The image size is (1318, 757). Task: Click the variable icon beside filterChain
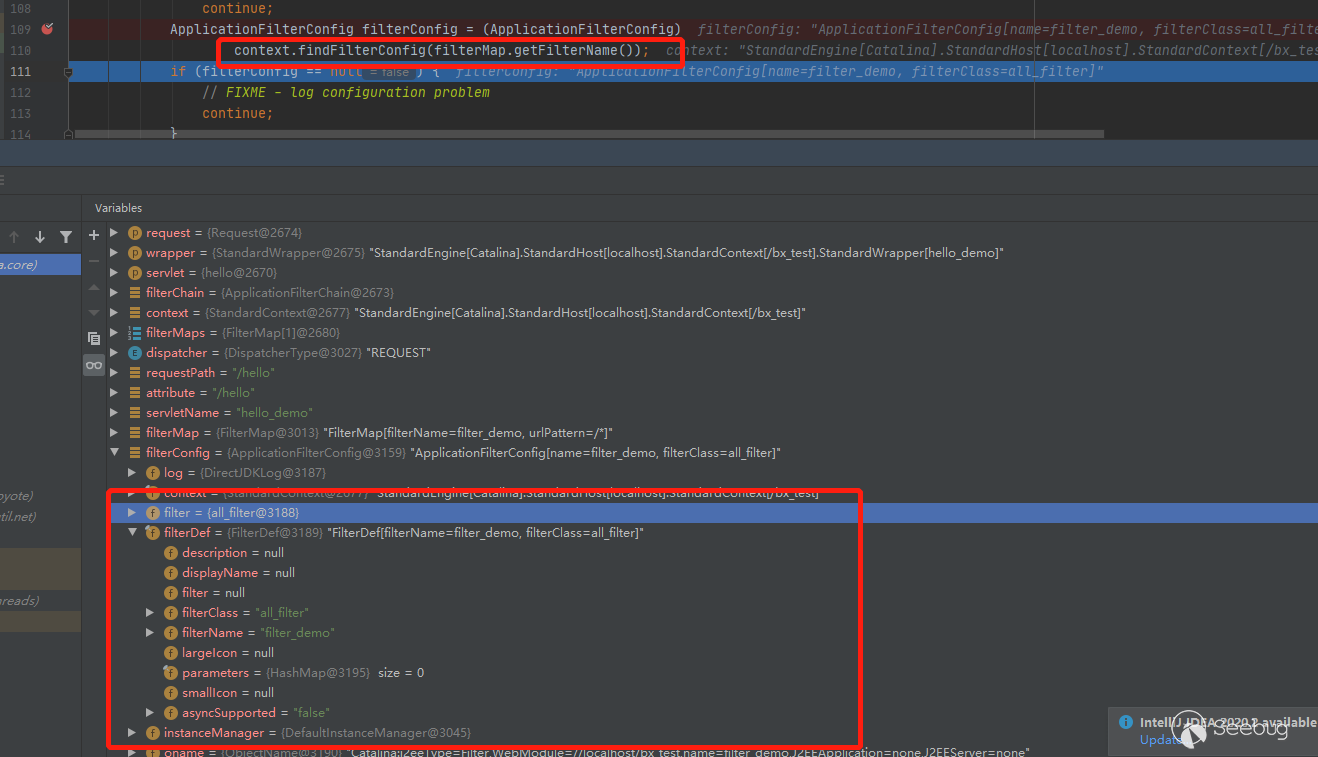coord(135,293)
